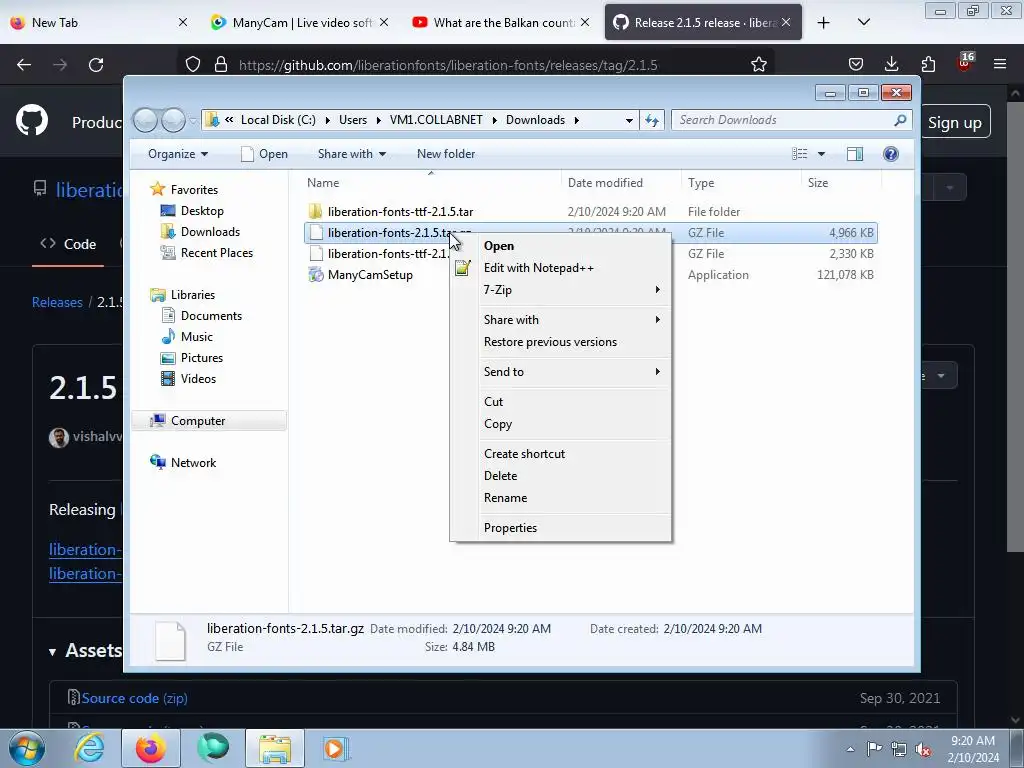The width and height of the screenshot is (1024, 768).
Task: Open the Firefox hamburger menu
Action: 1000,64
